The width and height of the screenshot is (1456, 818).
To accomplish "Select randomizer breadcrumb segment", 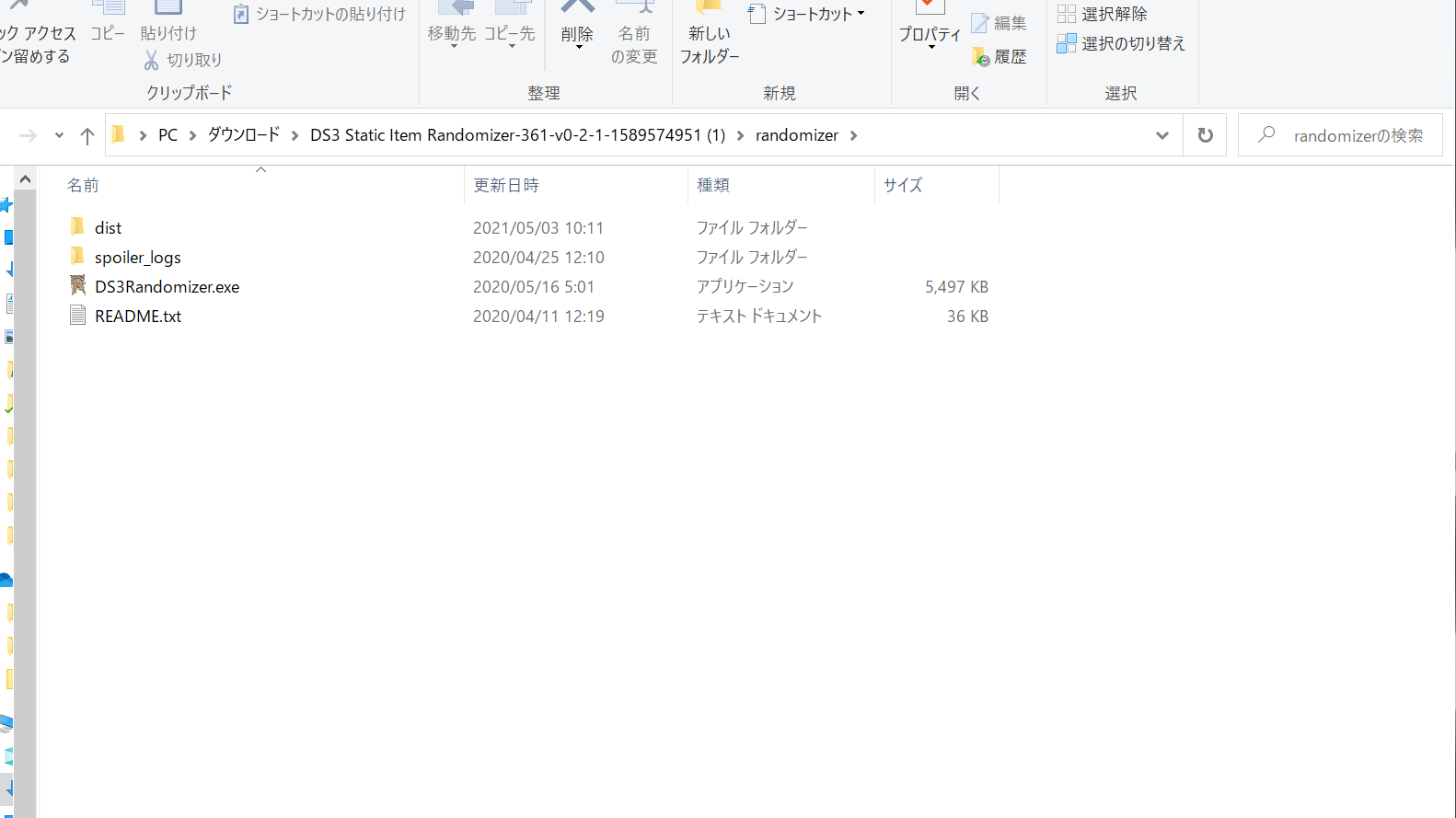I will (797, 135).
